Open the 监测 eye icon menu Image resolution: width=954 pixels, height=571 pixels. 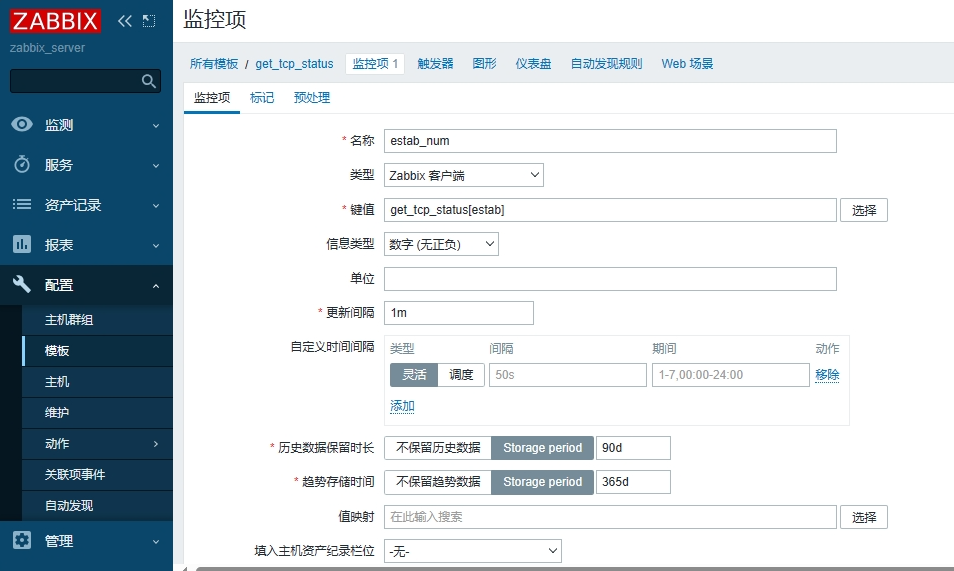(22, 125)
